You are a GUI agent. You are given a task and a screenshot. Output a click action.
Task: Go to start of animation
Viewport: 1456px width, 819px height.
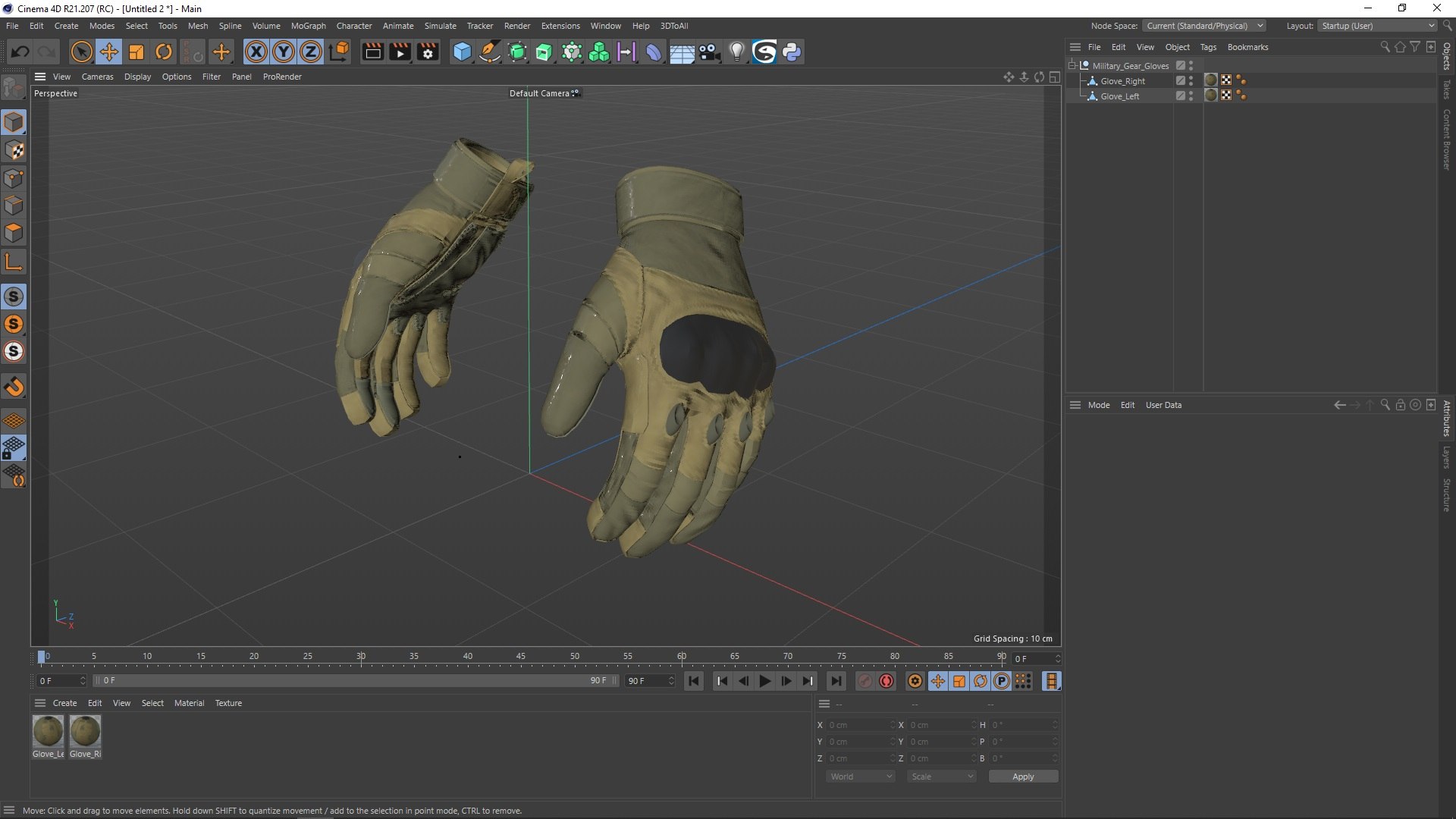[x=693, y=681]
